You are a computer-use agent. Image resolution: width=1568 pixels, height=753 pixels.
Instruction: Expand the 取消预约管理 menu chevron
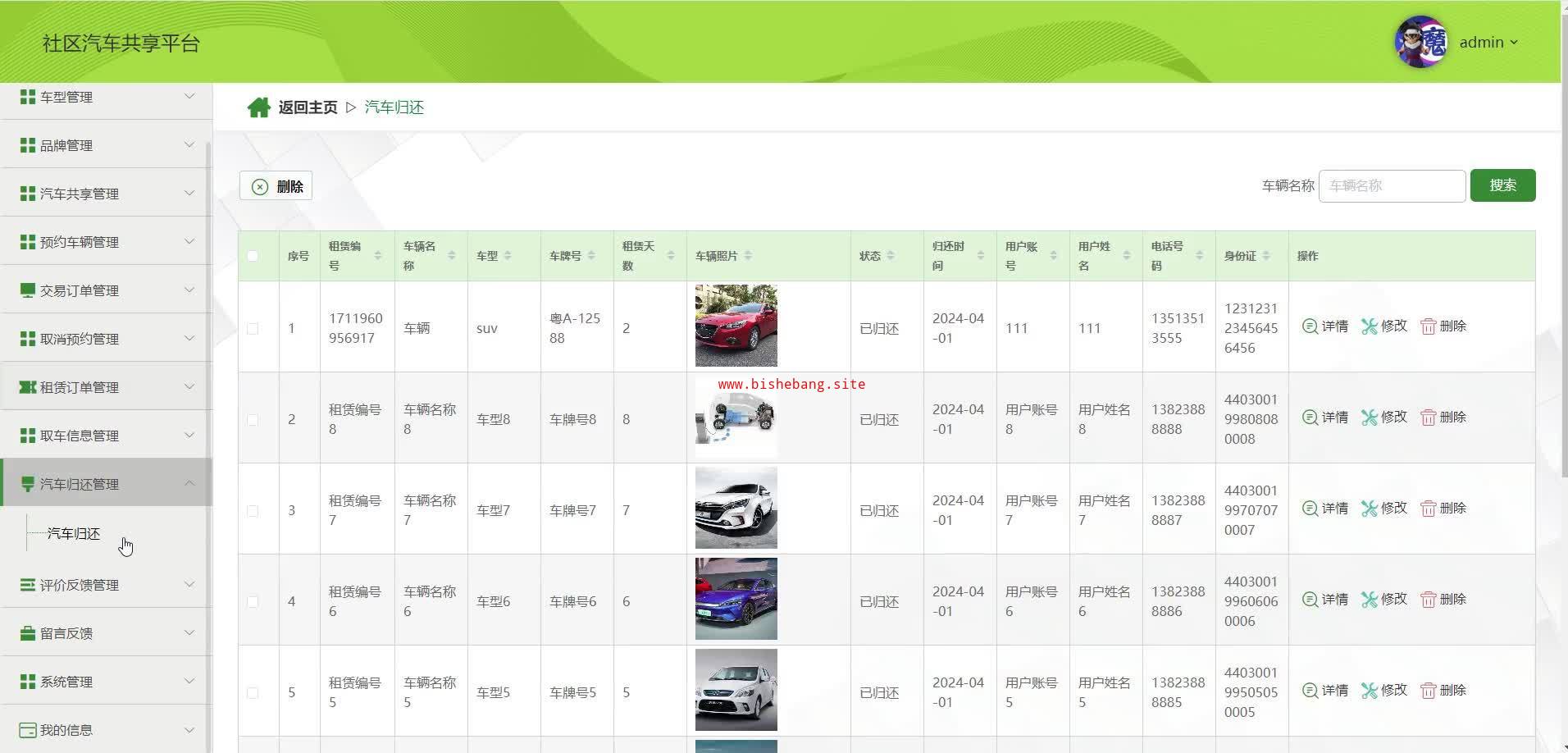tap(189, 339)
